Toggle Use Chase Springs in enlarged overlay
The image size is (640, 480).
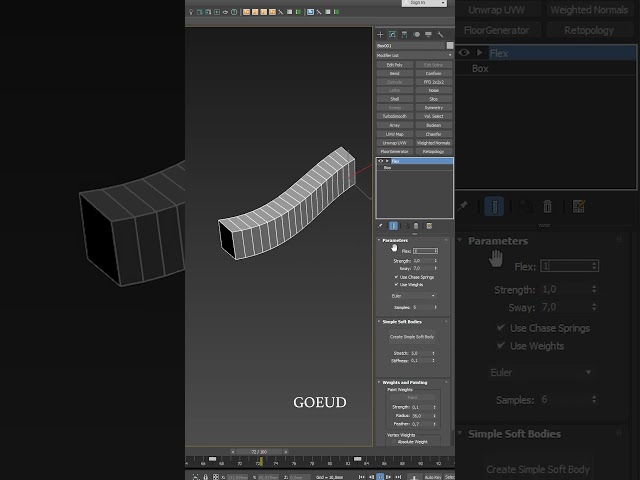(501, 328)
